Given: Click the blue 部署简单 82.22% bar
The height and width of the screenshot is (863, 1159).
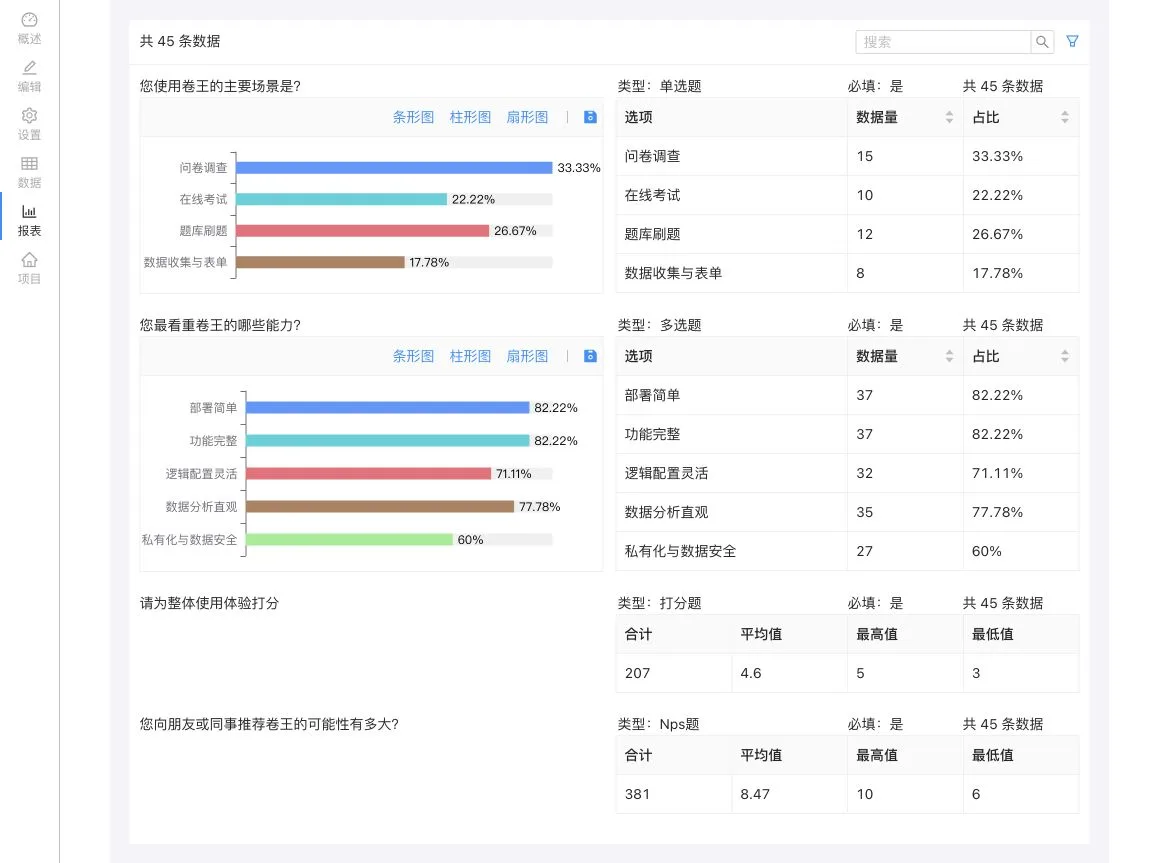Looking at the screenshot, I should point(388,408).
